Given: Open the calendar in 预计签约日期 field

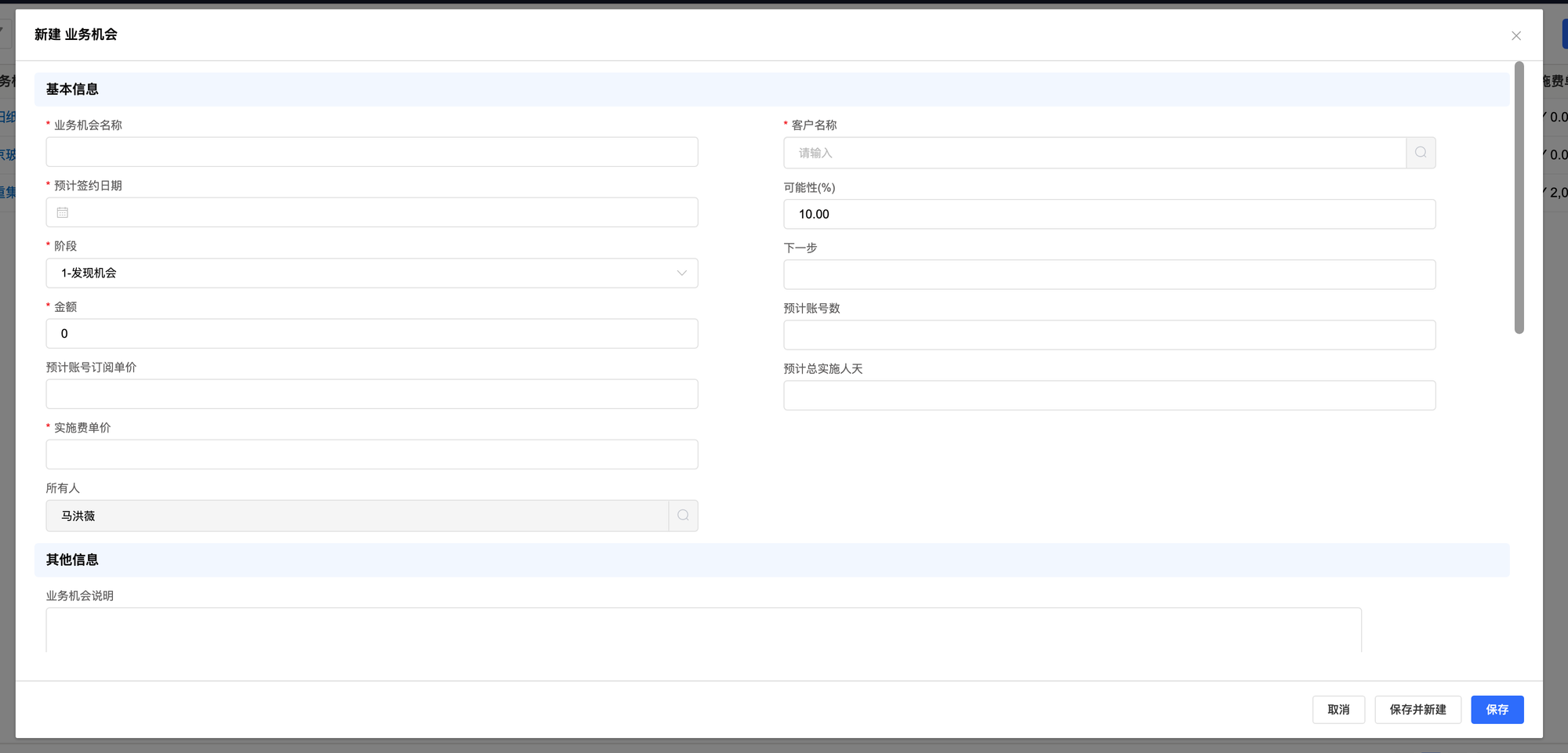Looking at the screenshot, I should click(x=63, y=212).
